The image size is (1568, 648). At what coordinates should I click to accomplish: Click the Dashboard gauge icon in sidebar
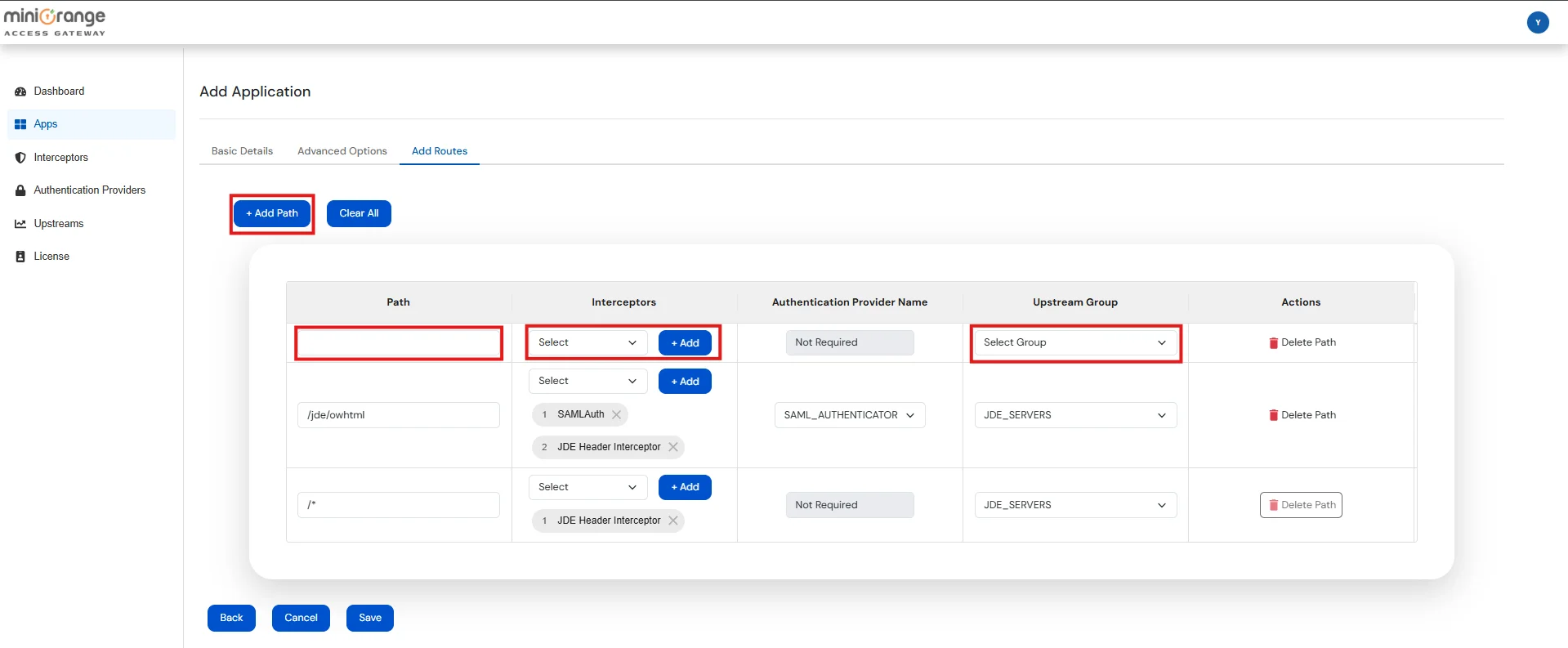(20, 92)
